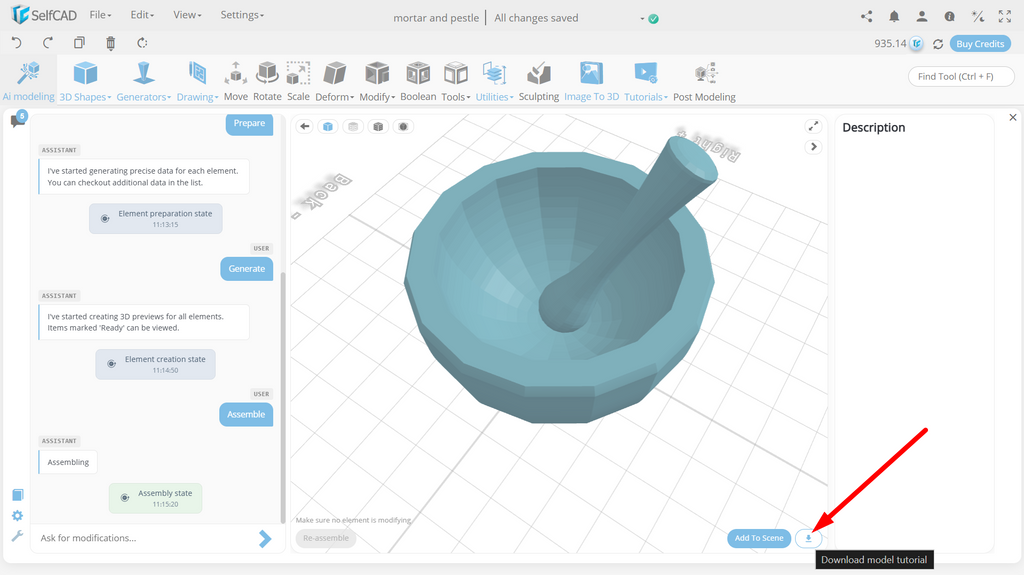Open the Utilities dropdown
Viewport: 1024px width, 575px height.
tap(494, 81)
